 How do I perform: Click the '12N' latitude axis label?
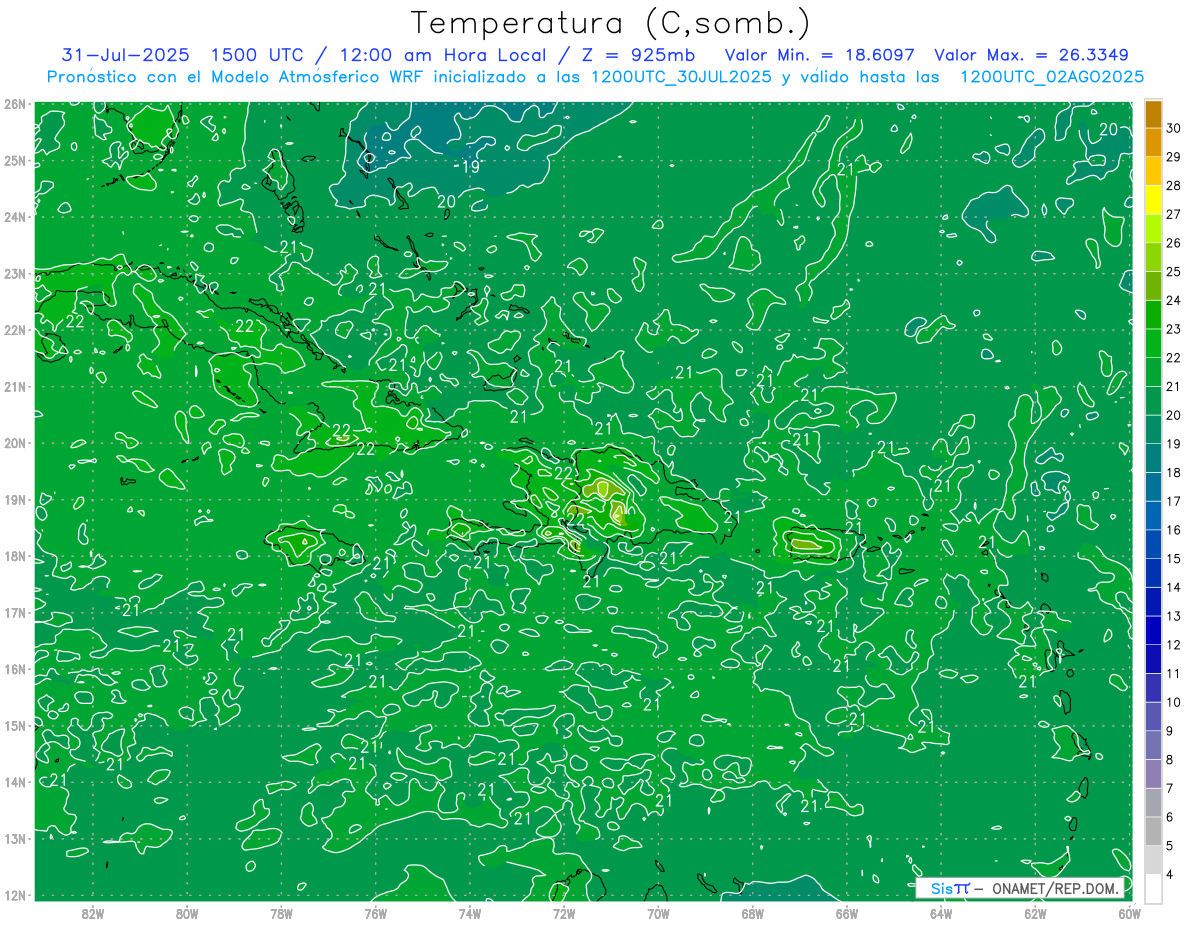(x=14, y=895)
